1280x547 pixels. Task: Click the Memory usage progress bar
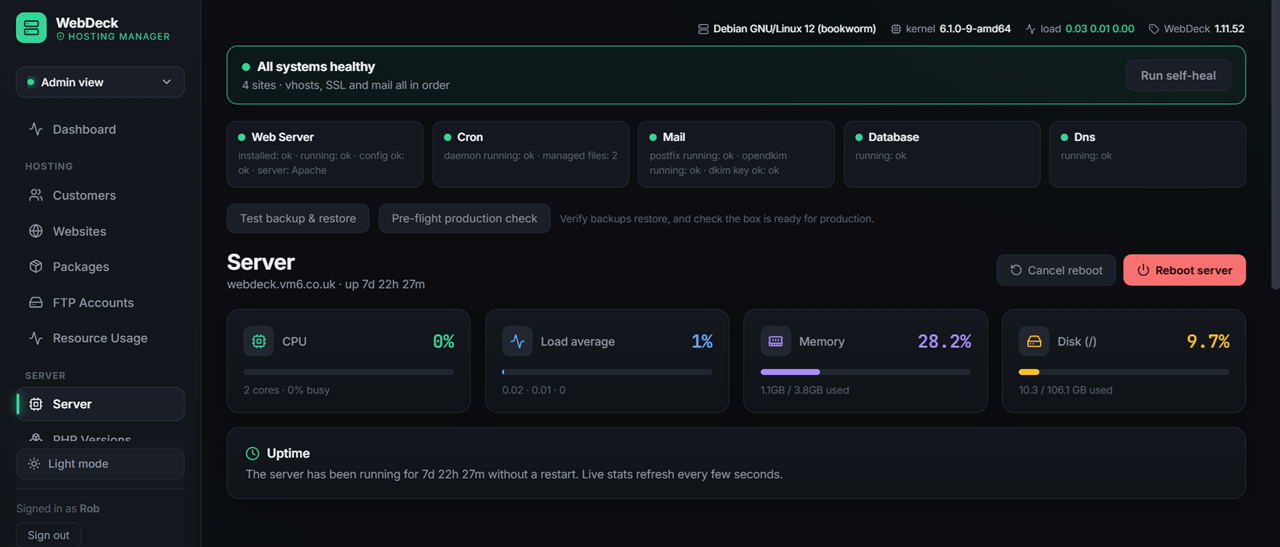pos(865,372)
